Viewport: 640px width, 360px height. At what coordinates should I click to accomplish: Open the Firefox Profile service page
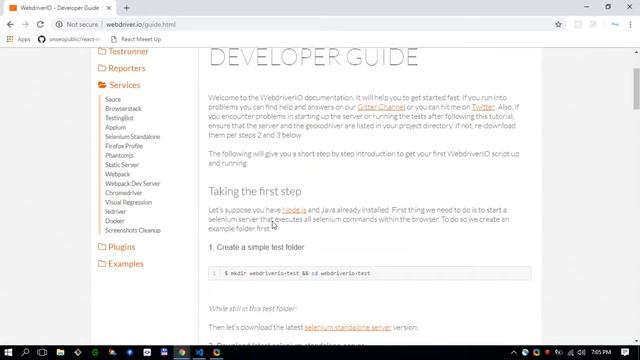124,146
